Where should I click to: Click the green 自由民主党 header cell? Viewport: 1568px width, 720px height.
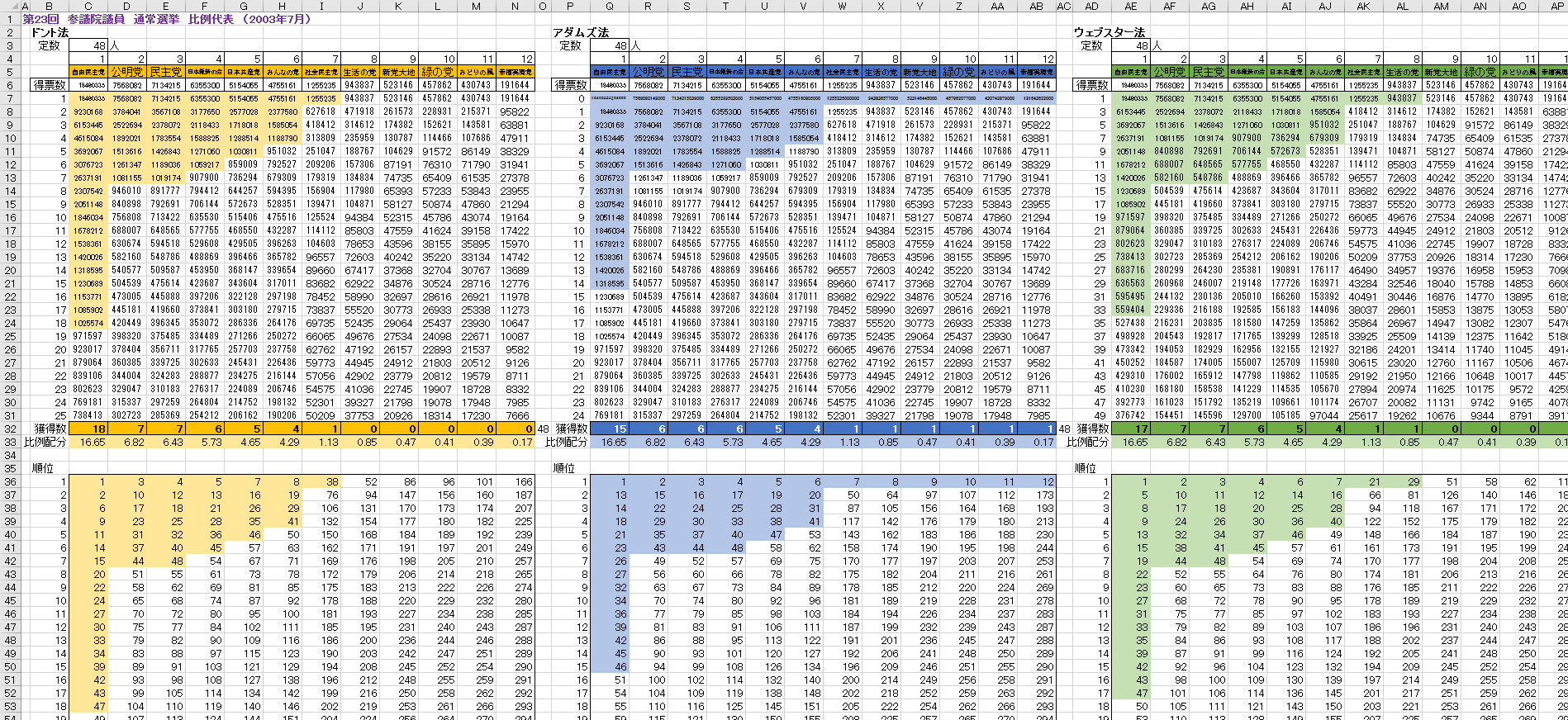pos(1131,72)
